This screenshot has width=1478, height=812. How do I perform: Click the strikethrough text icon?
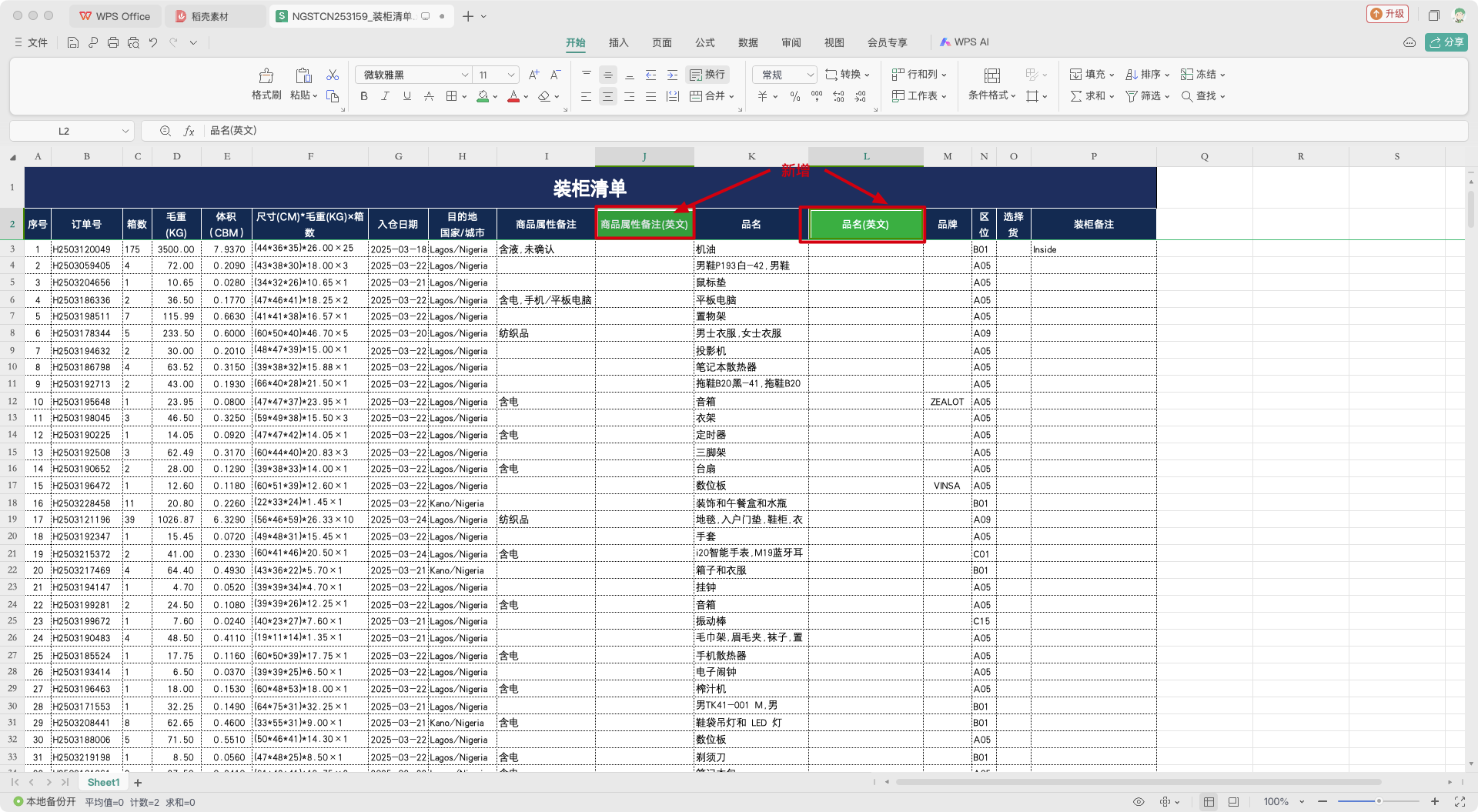tap(429, 96)
